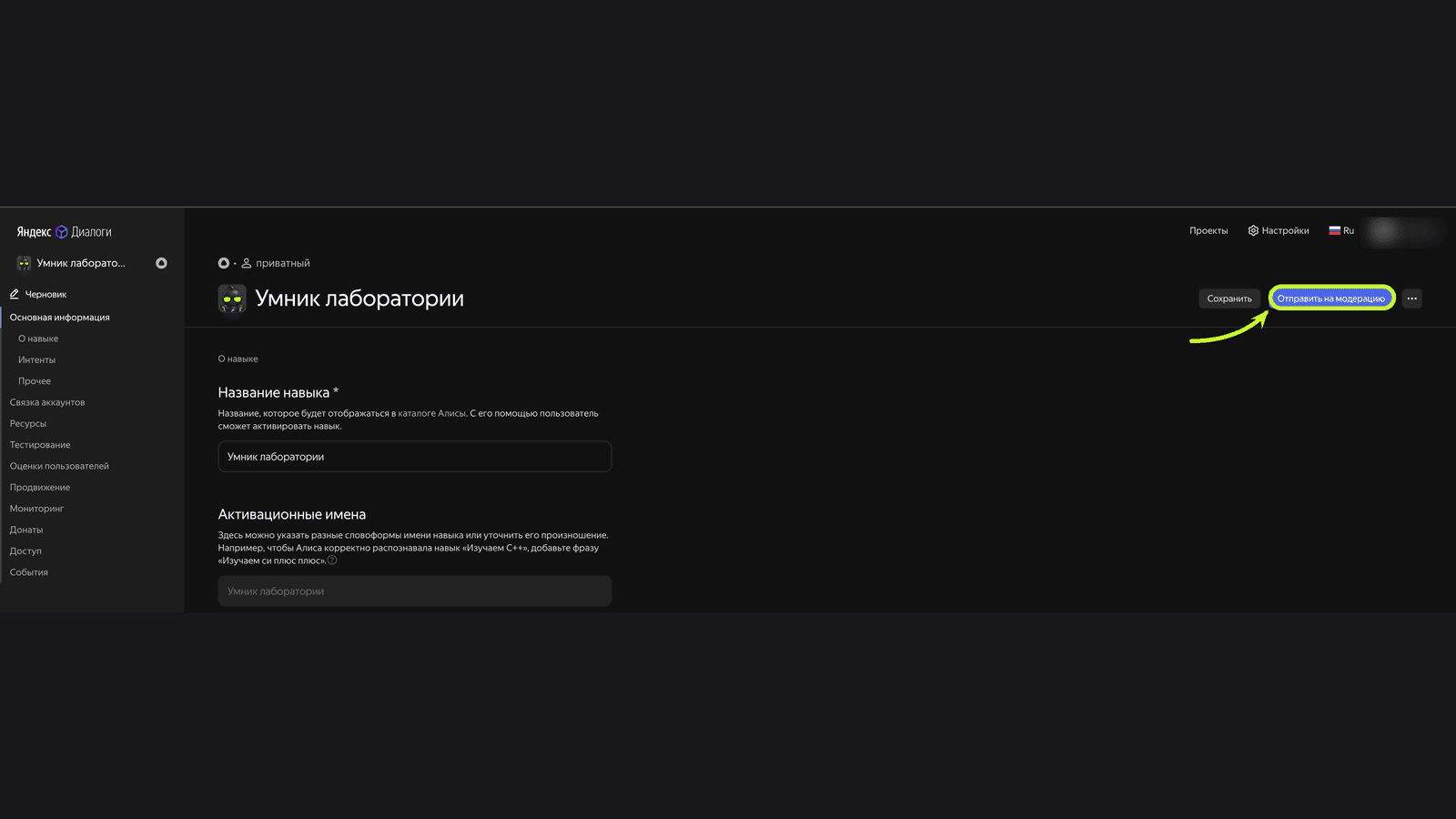Click the Alice icon above the skill title

(x=224, y=263)
